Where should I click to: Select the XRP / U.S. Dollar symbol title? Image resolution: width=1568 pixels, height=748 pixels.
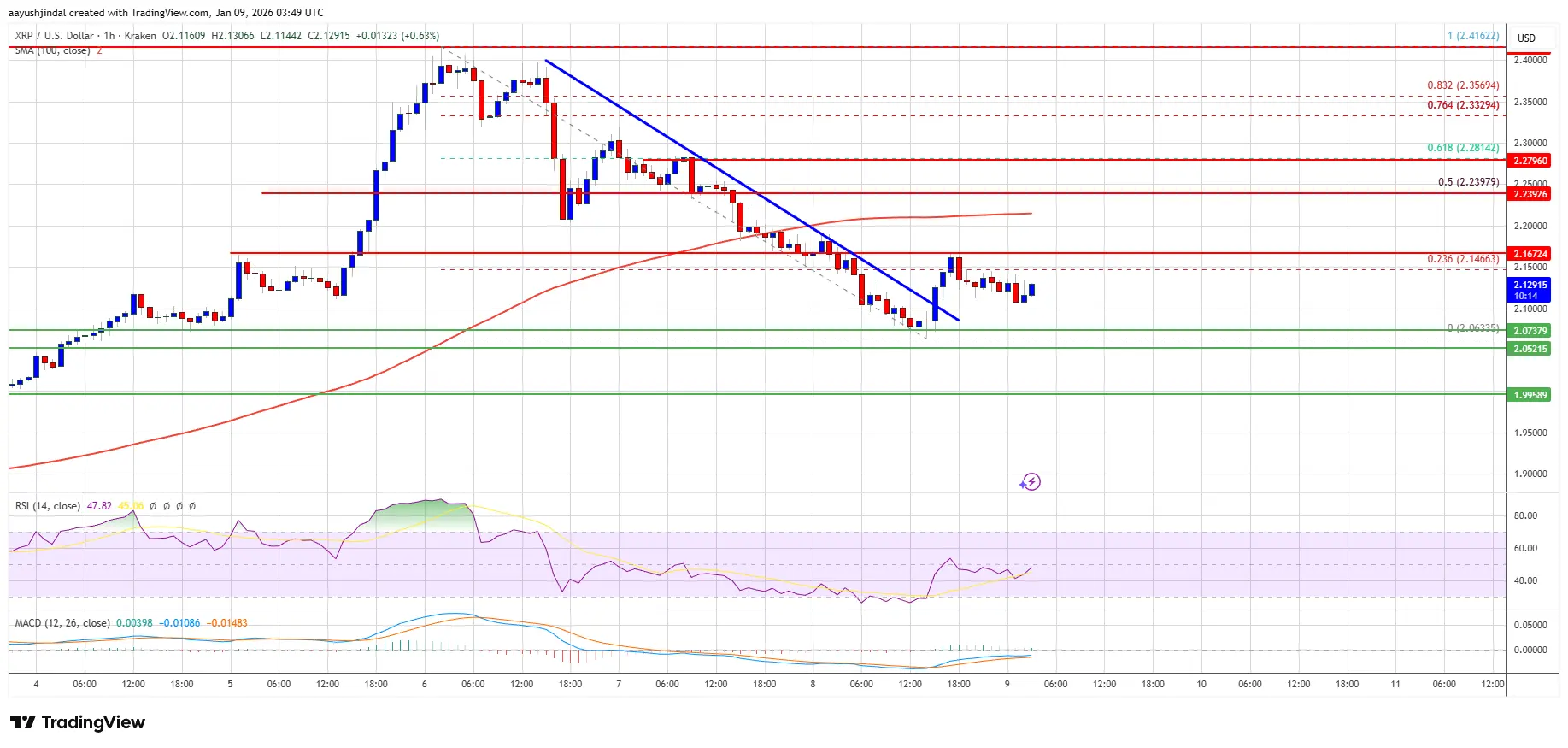[54, 36]
